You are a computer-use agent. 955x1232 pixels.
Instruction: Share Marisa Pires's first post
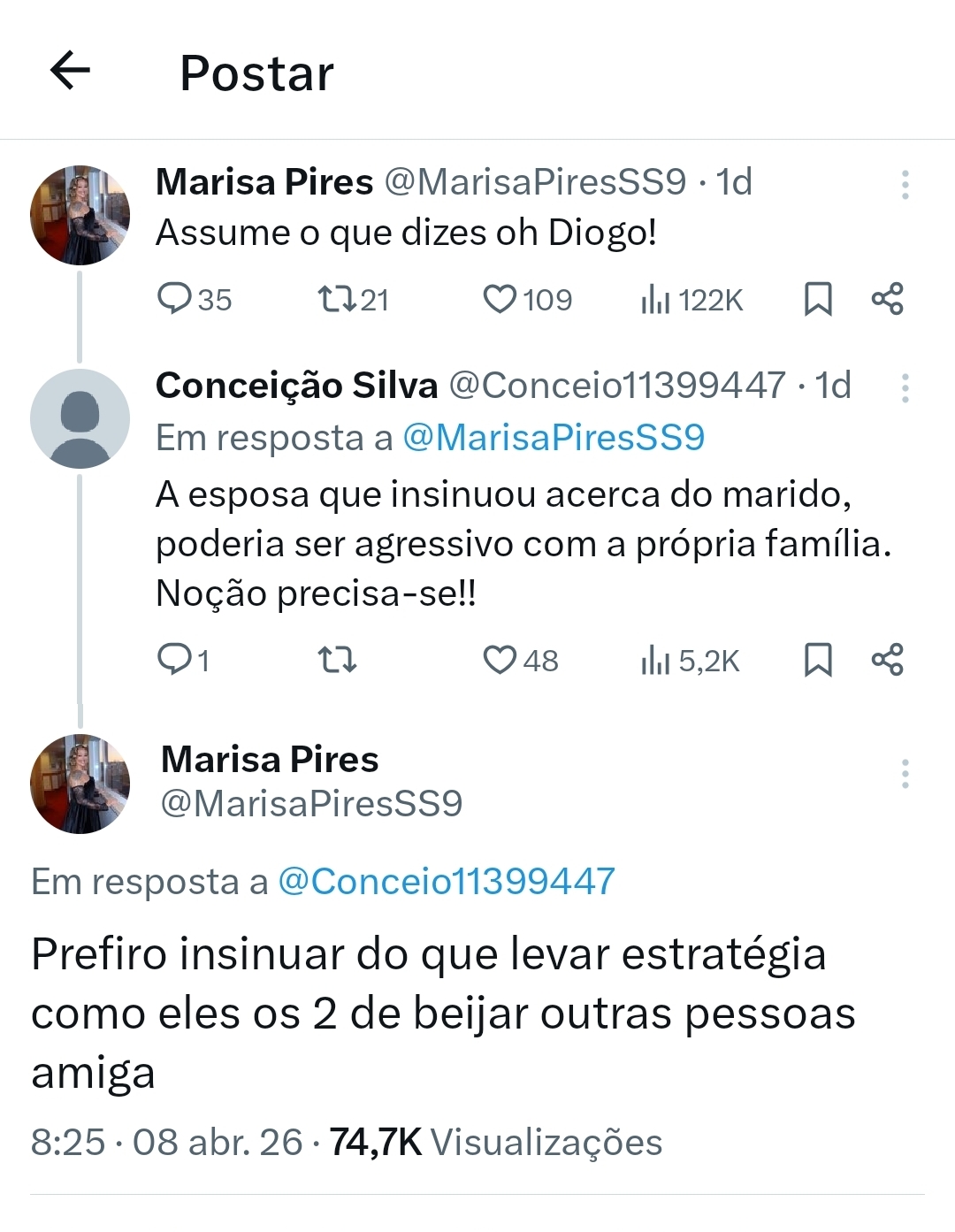(x=889, y=300)
